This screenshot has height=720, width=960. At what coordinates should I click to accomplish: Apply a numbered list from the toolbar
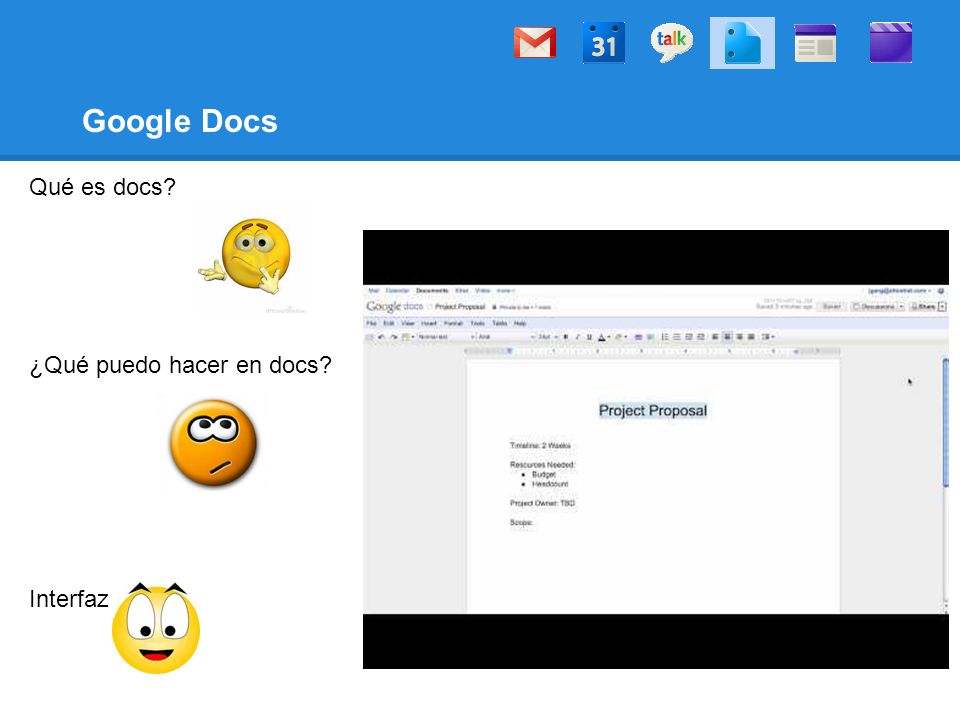coord(665,337)
